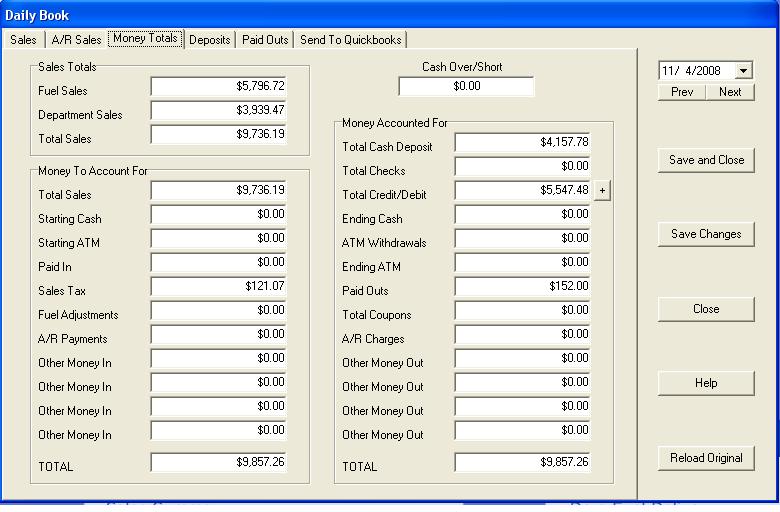The width and height of the screenshot is (780, 512).
Task: Click the Cash Over/Short value field
Action: (466, 87)
